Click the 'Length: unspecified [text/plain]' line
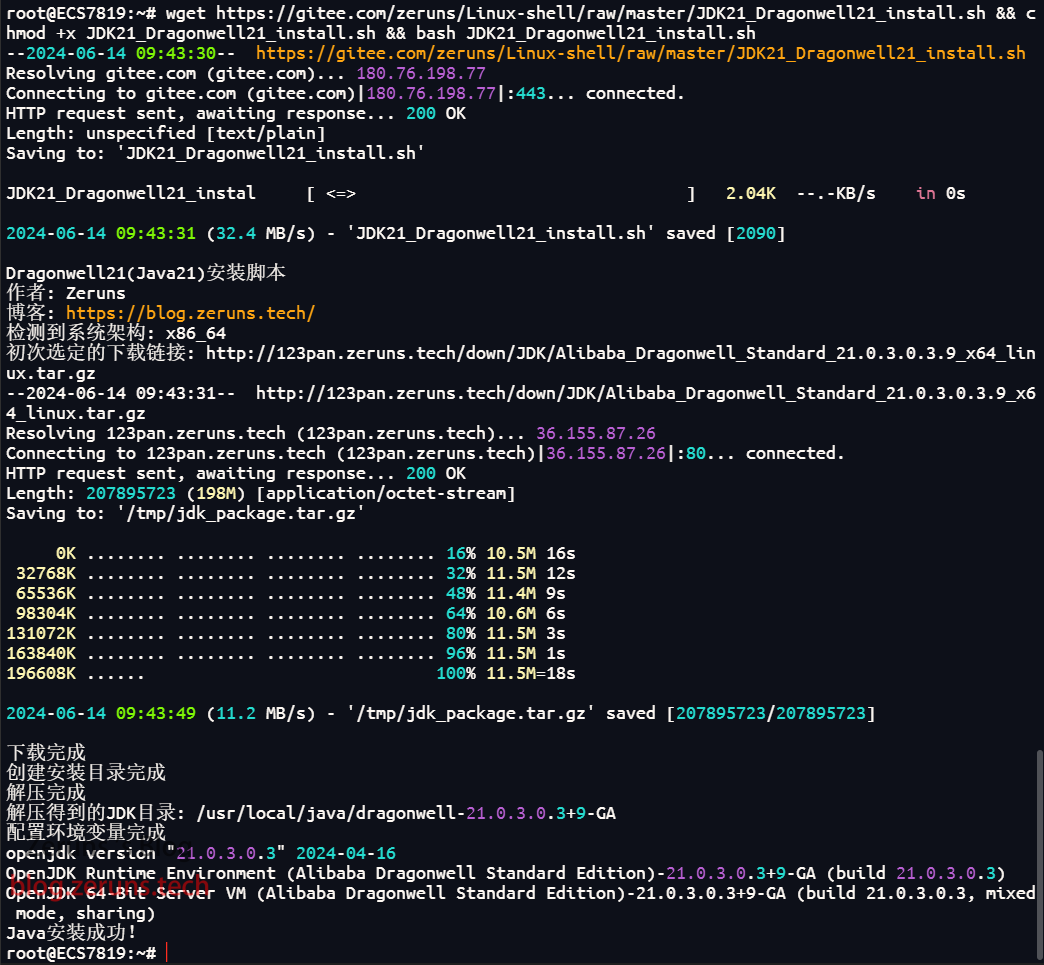 pos(166,133)
